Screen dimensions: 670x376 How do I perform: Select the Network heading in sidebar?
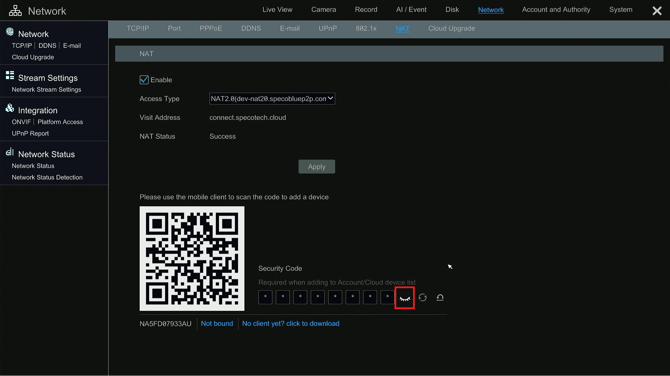point(33,34)
